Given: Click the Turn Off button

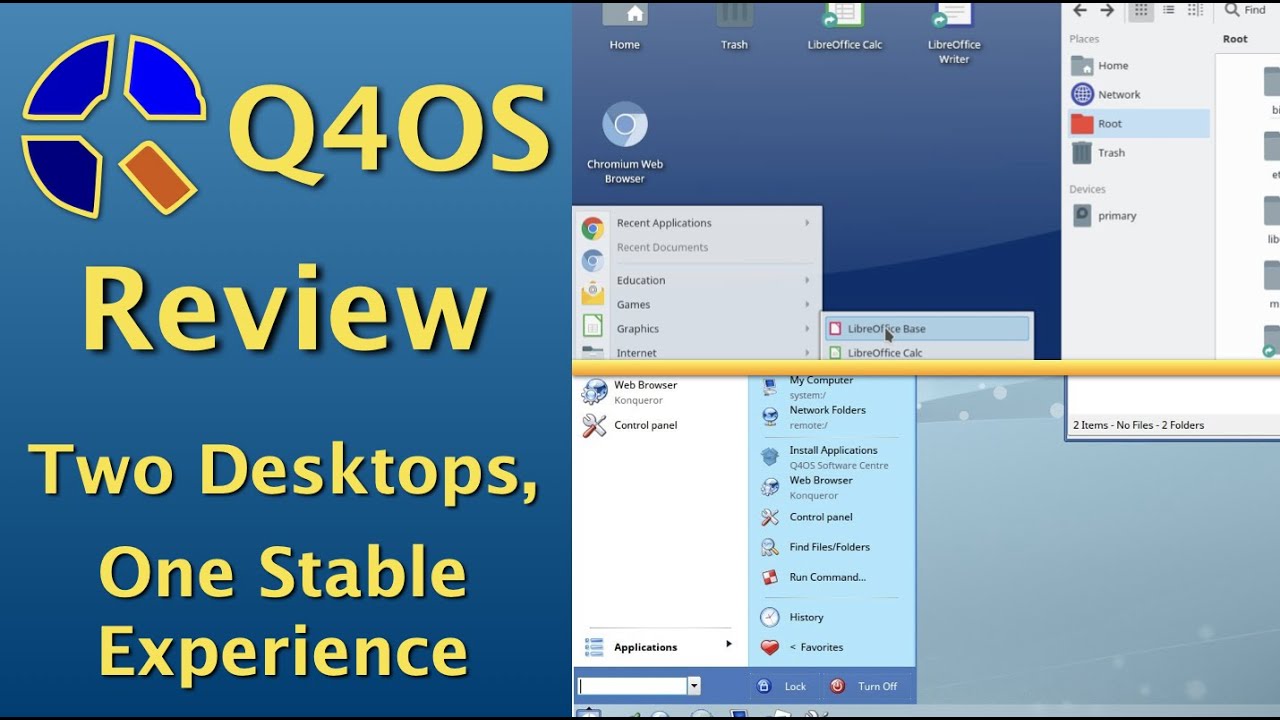Looking at the screenshot, I should pos(865,686).
